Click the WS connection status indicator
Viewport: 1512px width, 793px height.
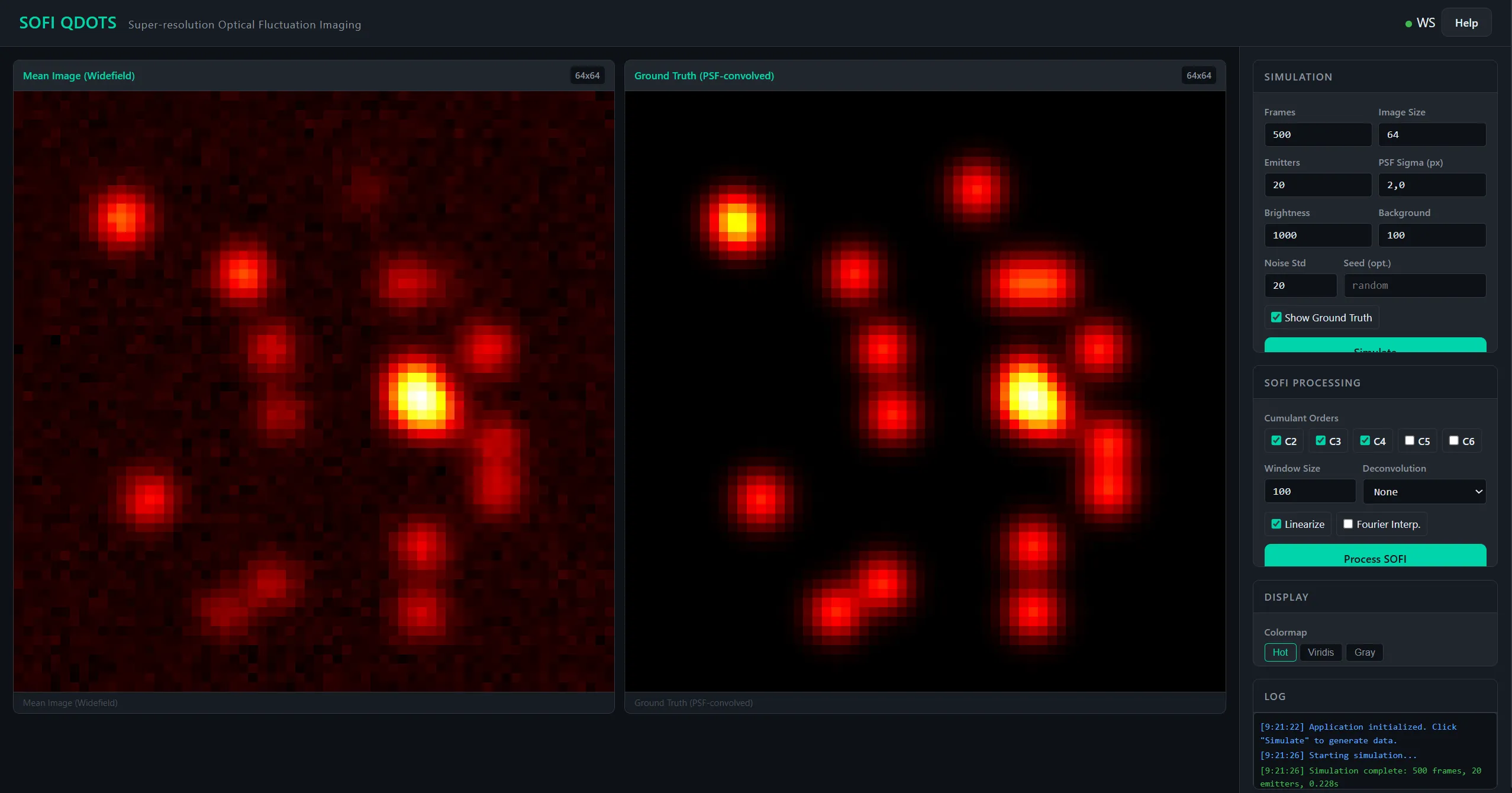pos(1420,22)
